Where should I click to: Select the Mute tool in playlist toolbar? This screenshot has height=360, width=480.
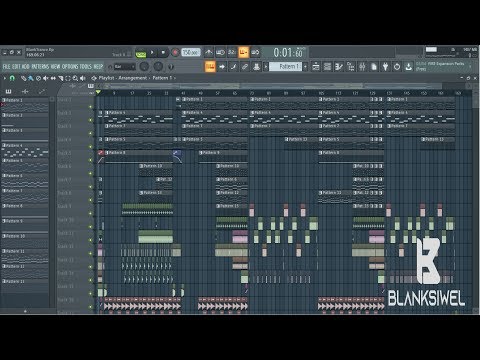[45, 78]
